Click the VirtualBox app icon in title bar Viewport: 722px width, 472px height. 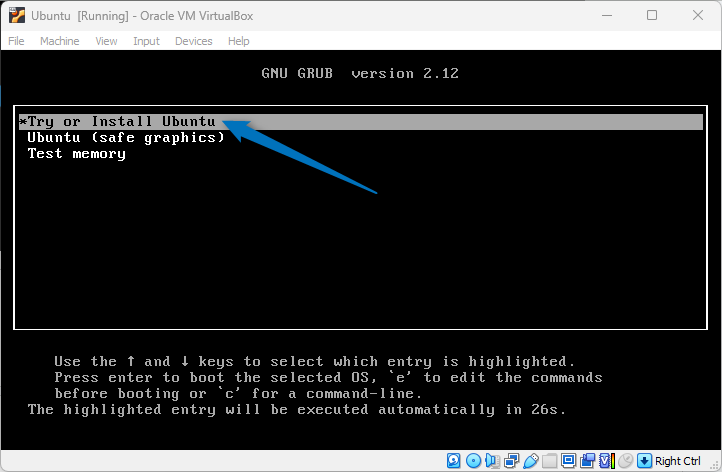[x=17, y=15]
